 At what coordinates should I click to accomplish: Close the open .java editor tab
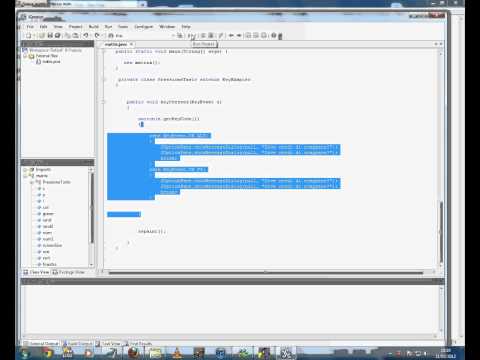(x=132, y=44)
